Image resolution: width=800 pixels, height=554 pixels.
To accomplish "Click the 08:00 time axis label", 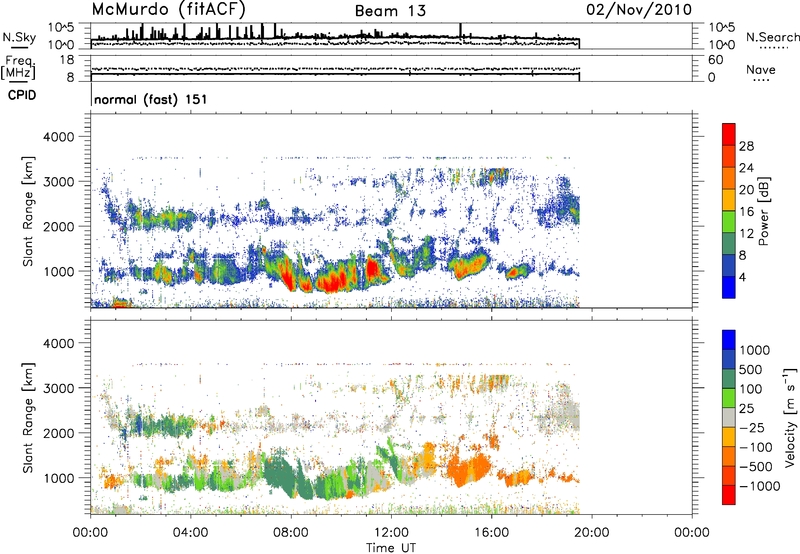I will 291,533.
